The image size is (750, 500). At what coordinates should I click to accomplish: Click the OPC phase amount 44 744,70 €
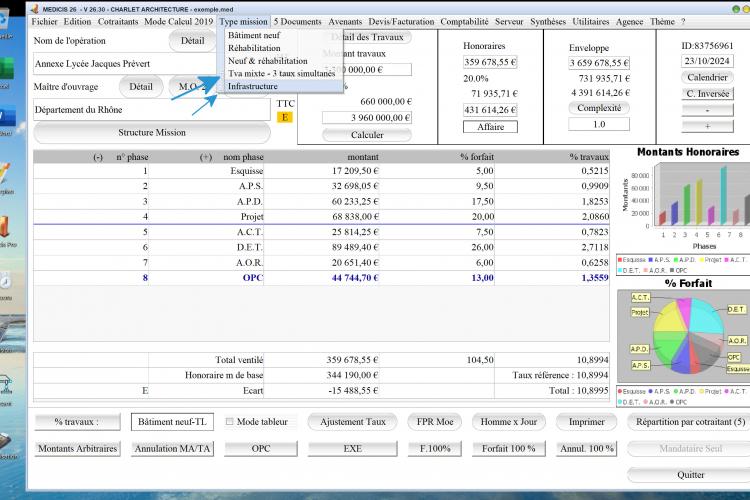(x=355, y=278)
